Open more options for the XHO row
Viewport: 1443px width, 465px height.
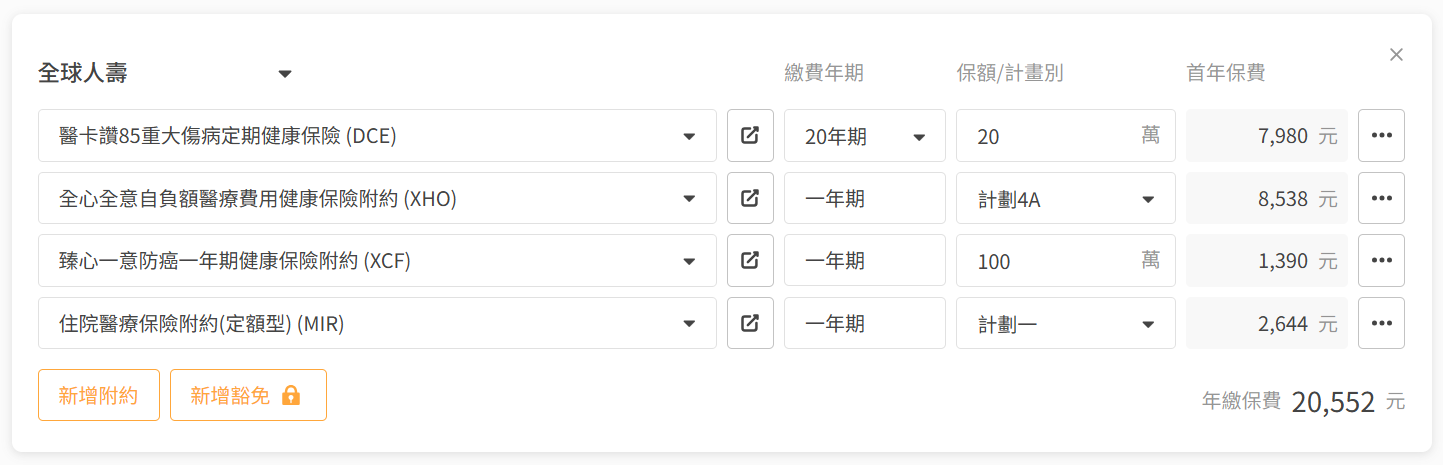(1381, 198)
